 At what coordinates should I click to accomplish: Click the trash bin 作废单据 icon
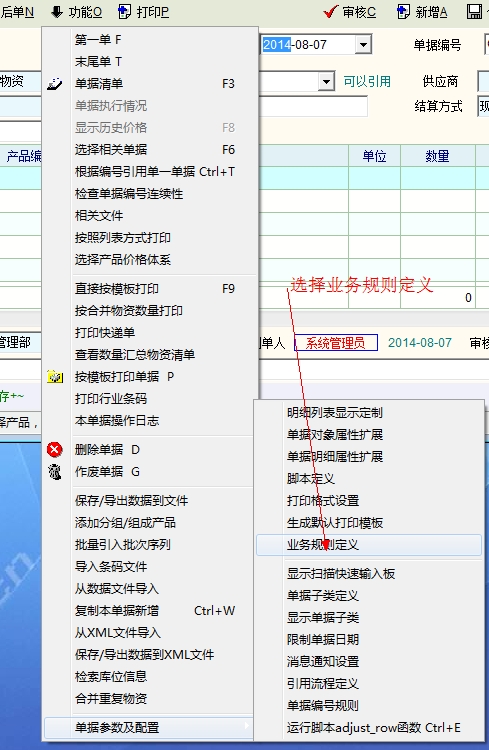coord(55,472)
